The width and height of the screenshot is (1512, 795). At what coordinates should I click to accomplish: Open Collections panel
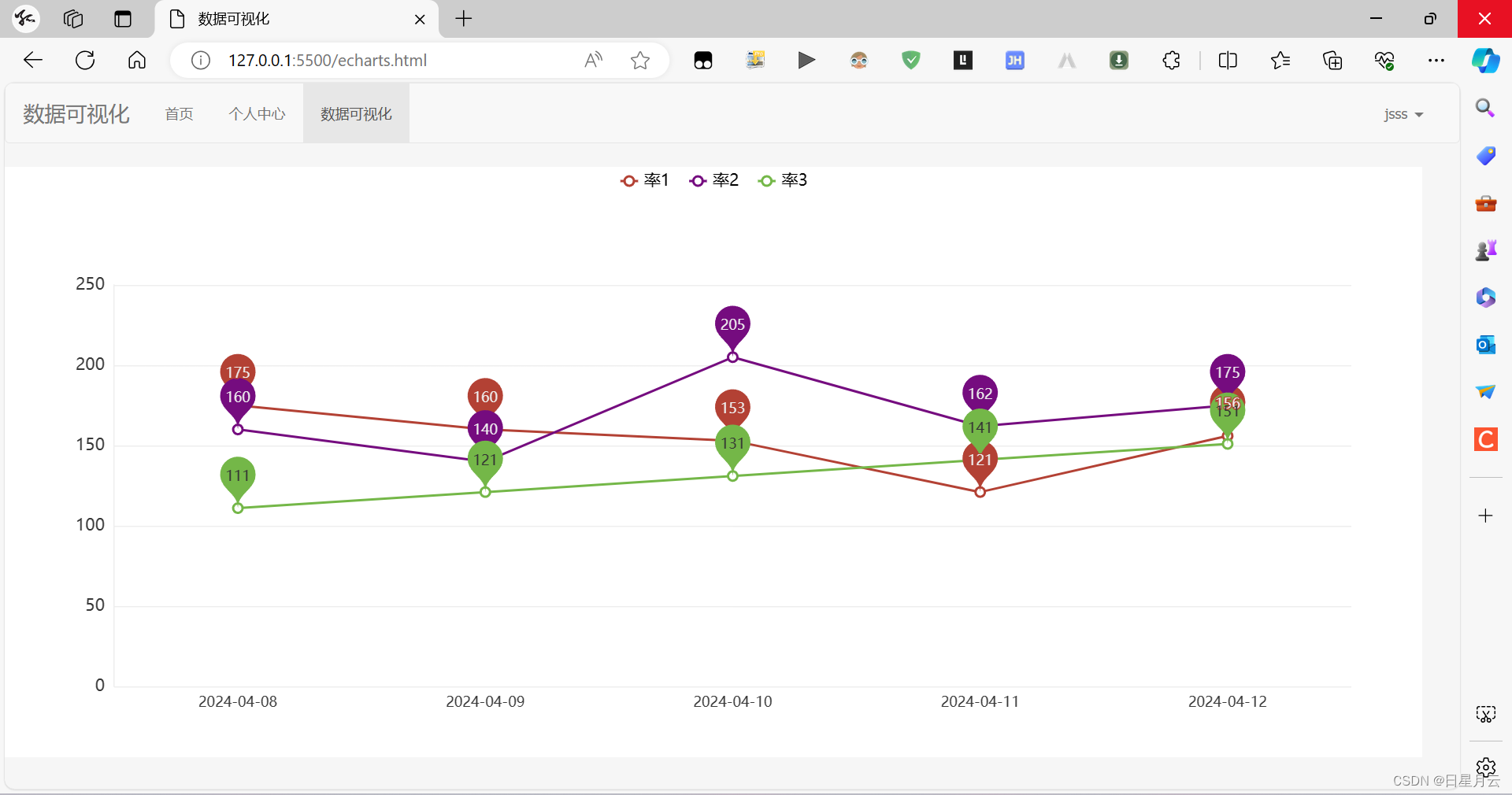coord(1332,61)
